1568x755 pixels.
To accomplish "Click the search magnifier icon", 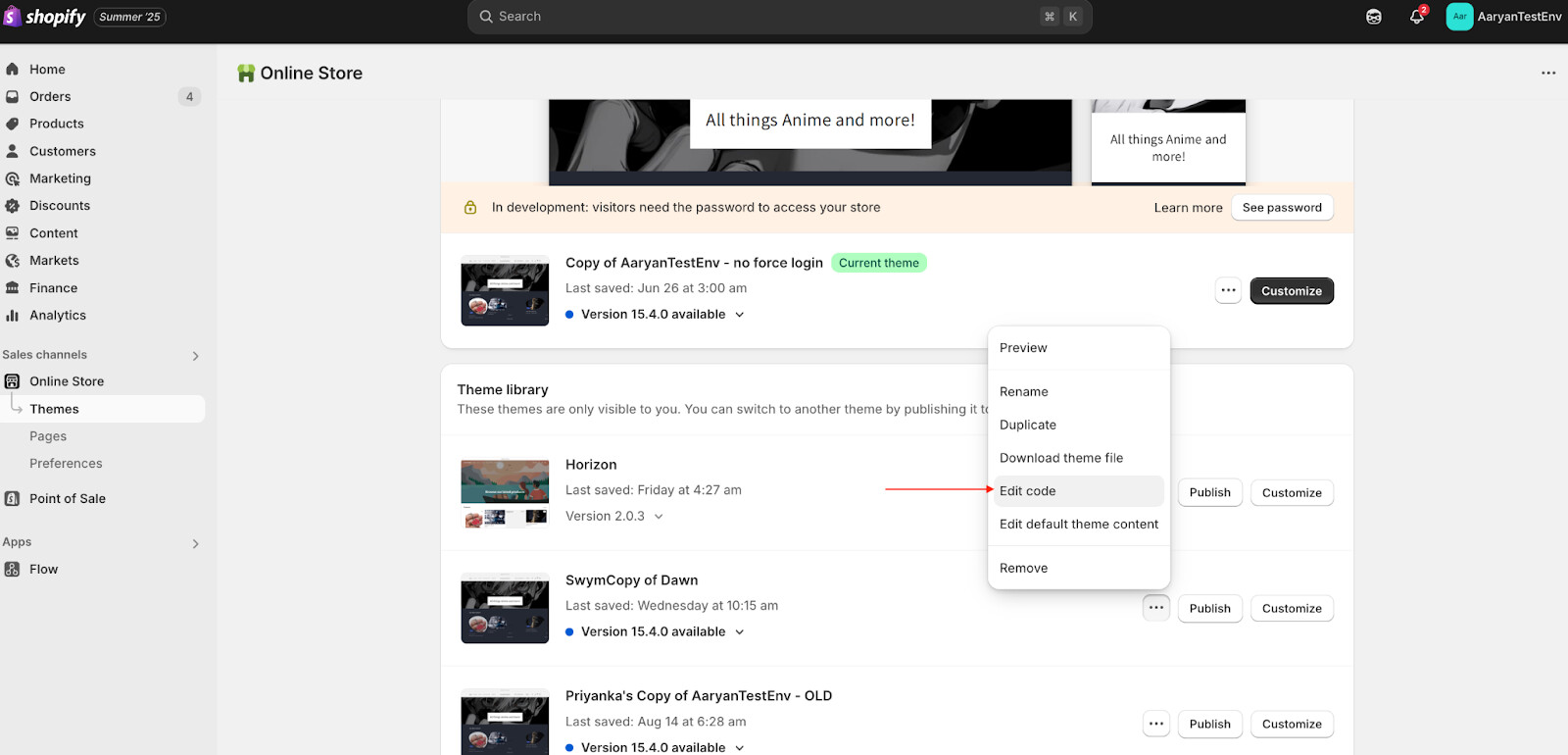I will [486, 17].
